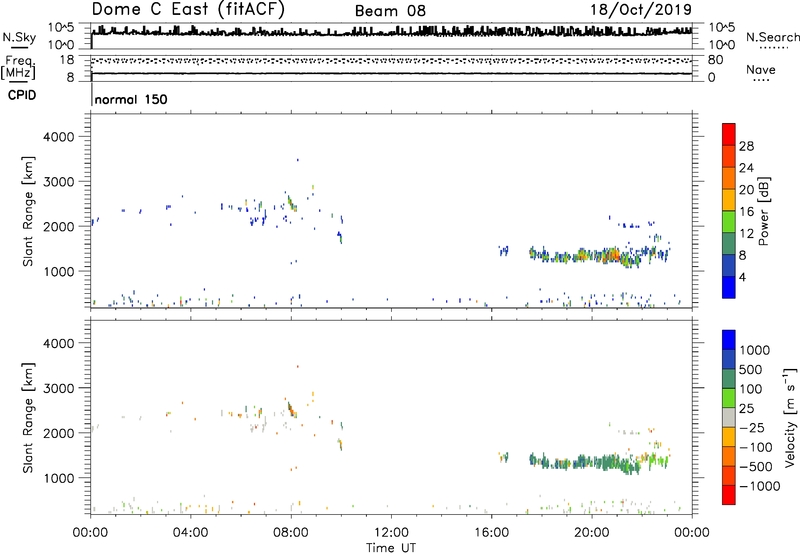Click the '12:00' time axis tick label
This screenshot has width=800, height=554.
coord(391,533)
